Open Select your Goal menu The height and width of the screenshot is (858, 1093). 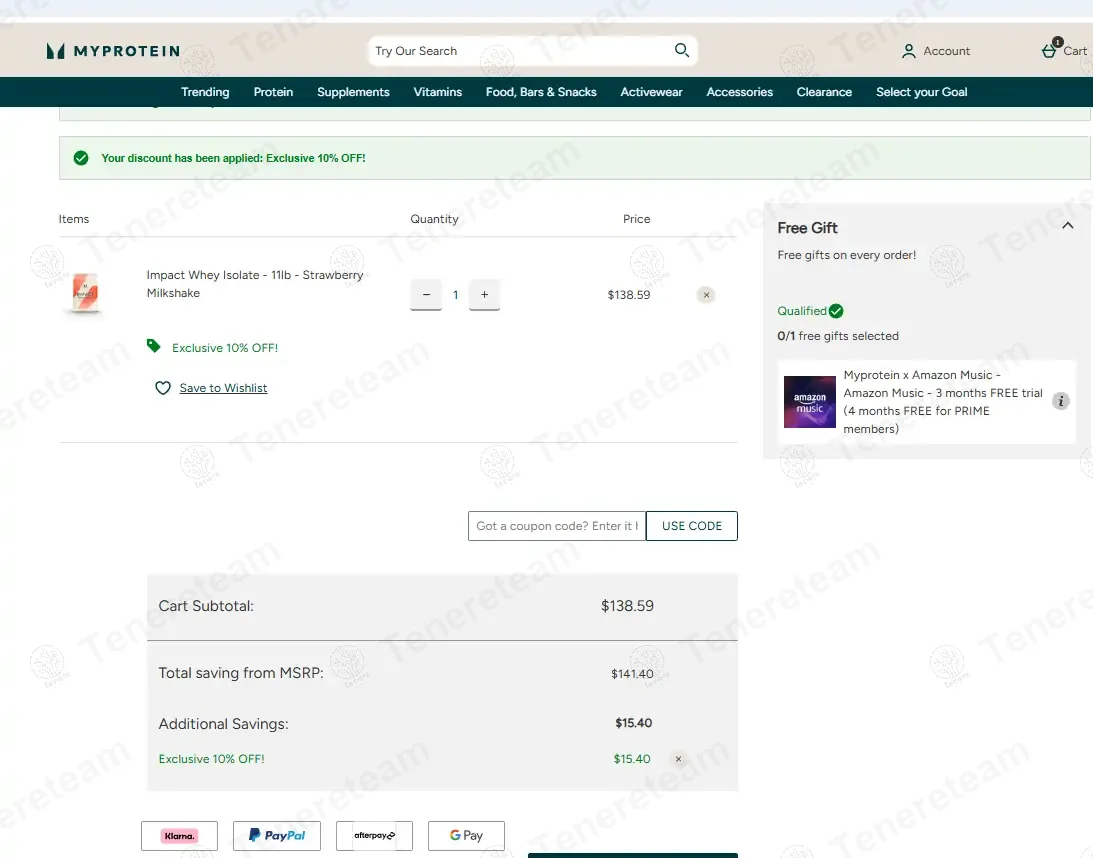922,92
